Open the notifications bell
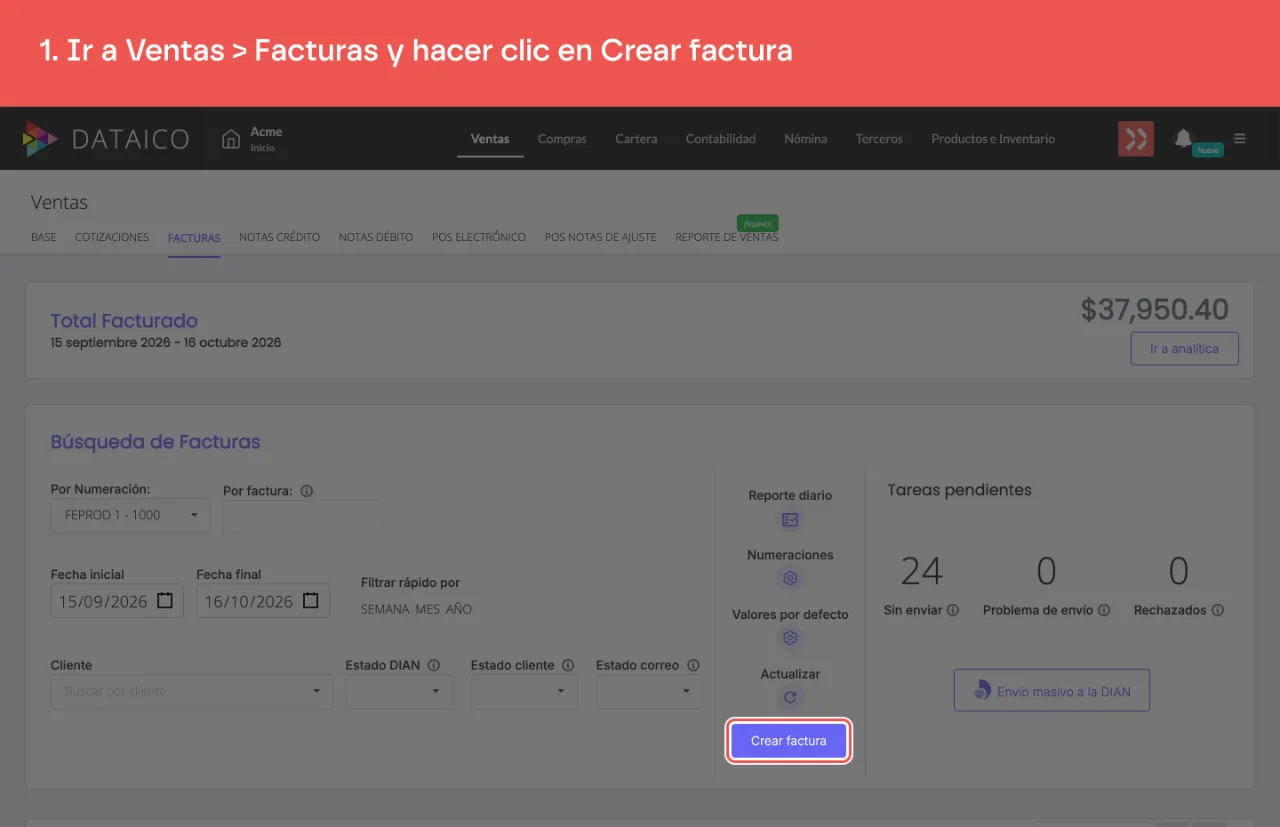The image size is (1280, 827). click(1184, 138)
